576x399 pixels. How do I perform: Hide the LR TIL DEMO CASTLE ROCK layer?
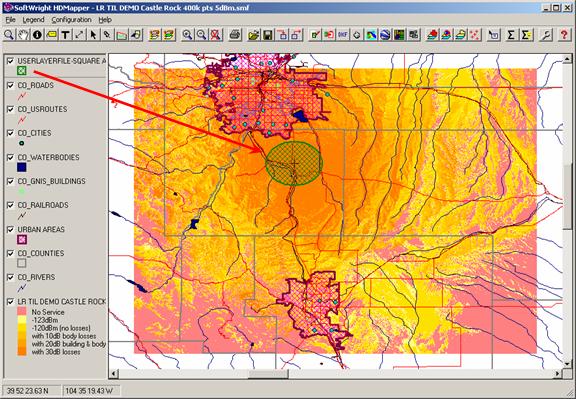(x=11, y=302)
